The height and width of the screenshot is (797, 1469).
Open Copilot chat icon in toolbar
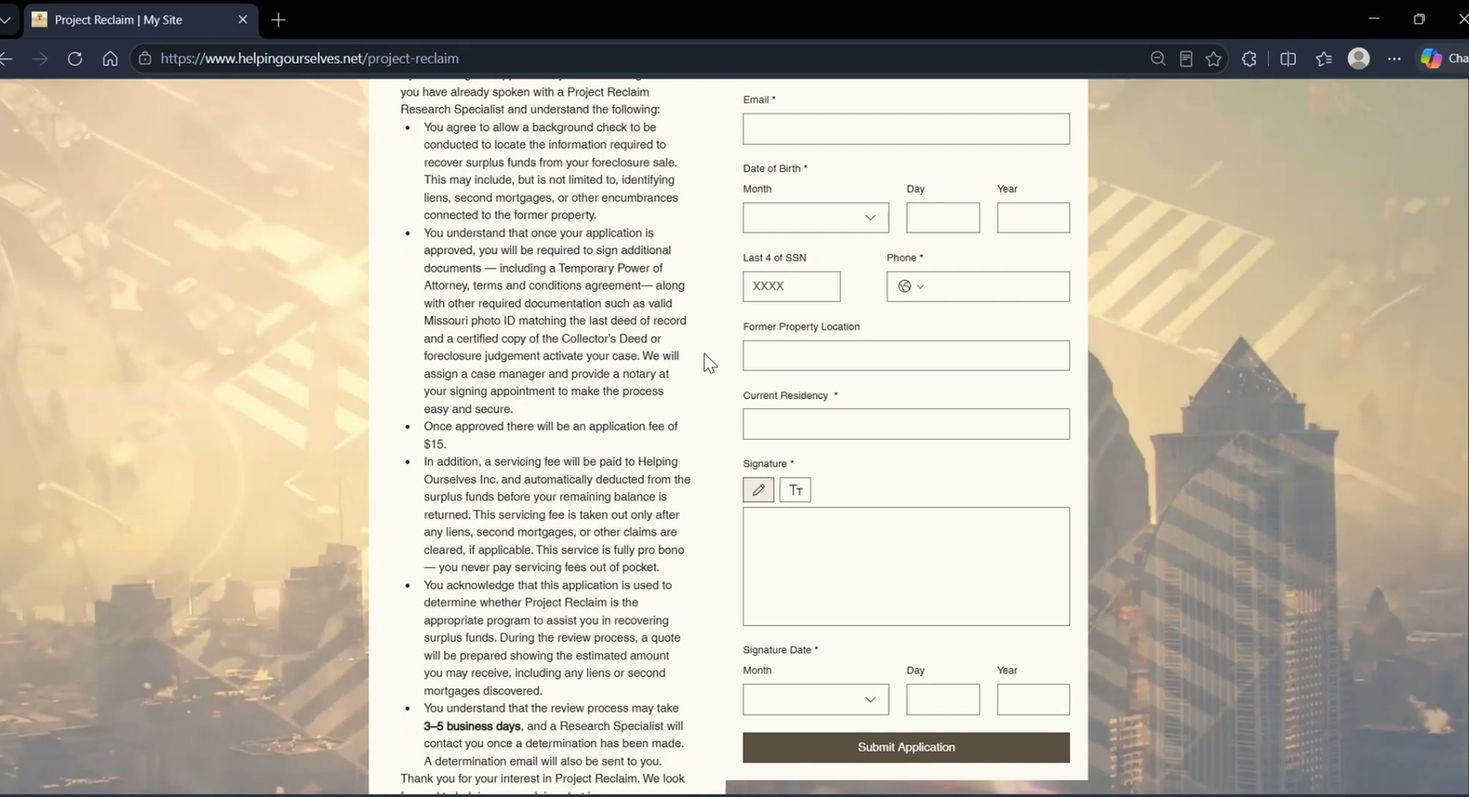click(x=1431, y=59)
